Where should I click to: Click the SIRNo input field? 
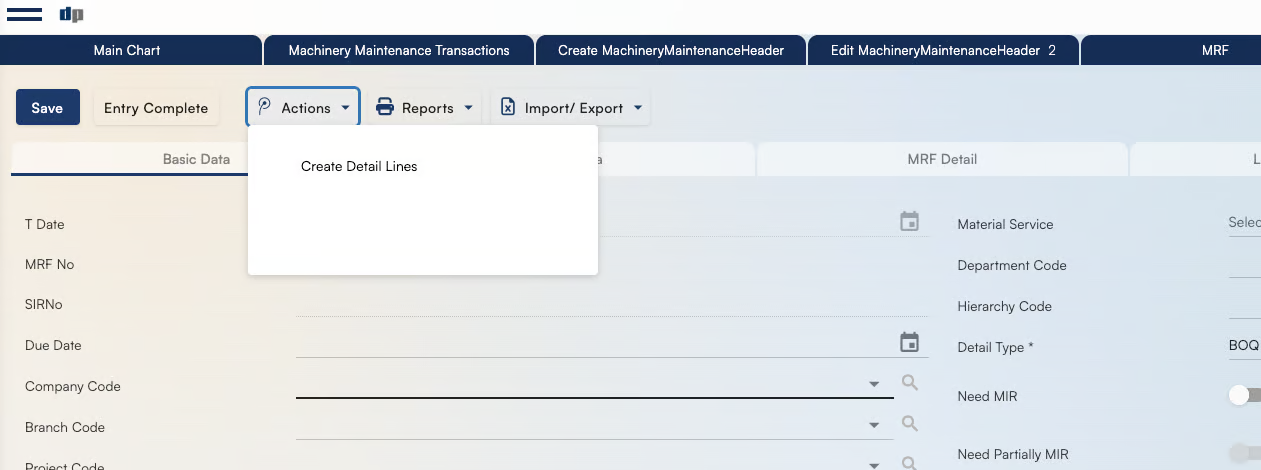[x=610, y=305]
